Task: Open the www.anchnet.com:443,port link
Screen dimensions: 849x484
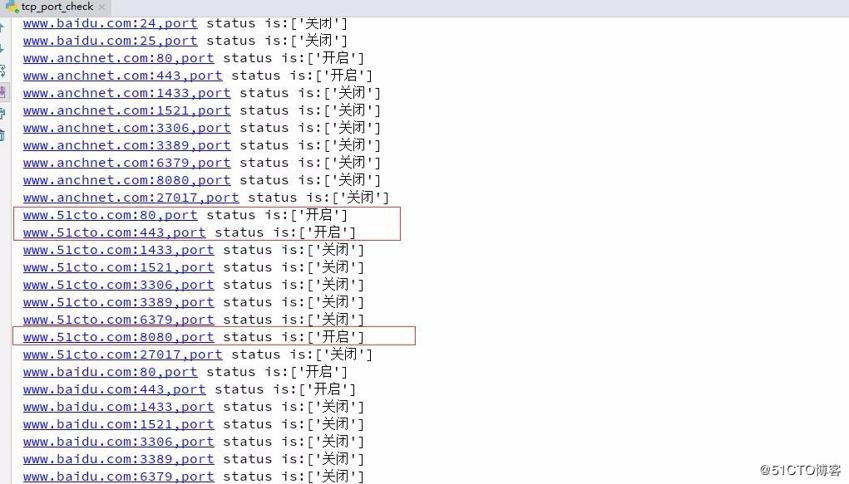Action: (122, 76)
